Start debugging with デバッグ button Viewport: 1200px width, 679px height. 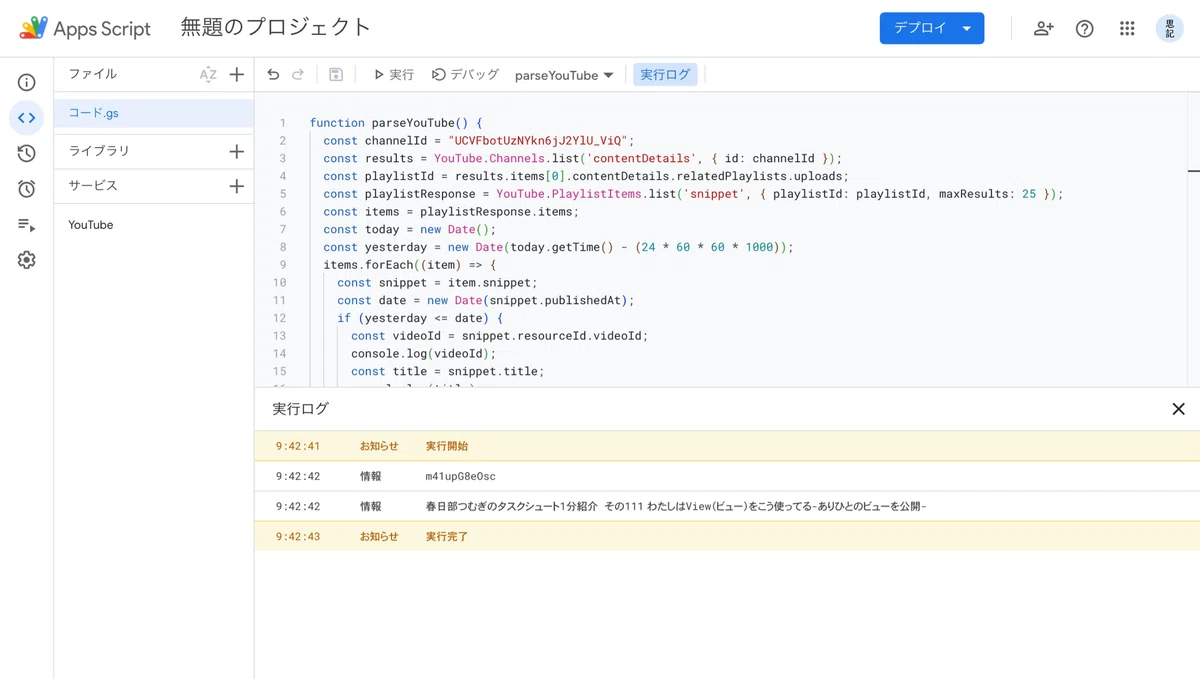click(x=465, y=75)
